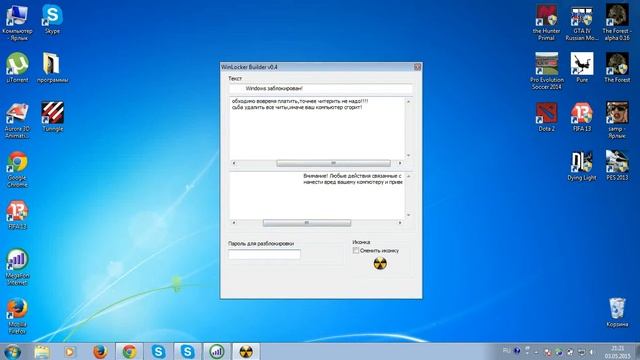Switch to Chrome in the taskbar
Screen dimensions: 640x360
click(x=129, y=351)
